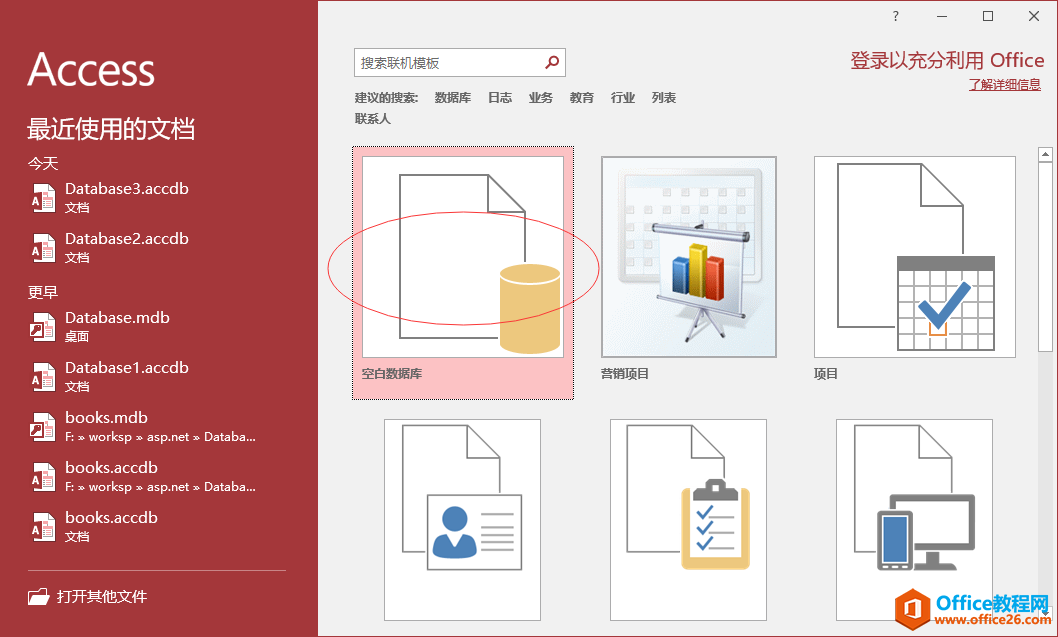Click the Database3.accdb file icon
The width and height of the screenshot is (1058, 637).
43,198
